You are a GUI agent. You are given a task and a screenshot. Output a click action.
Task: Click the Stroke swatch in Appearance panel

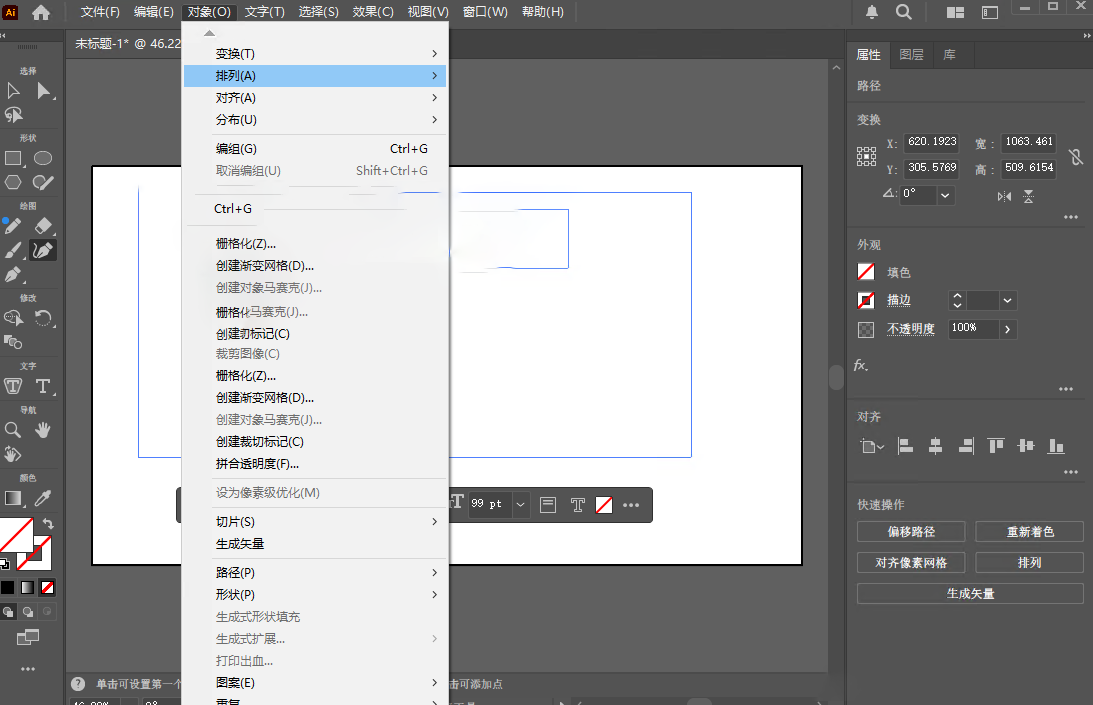tap(866, 301)
